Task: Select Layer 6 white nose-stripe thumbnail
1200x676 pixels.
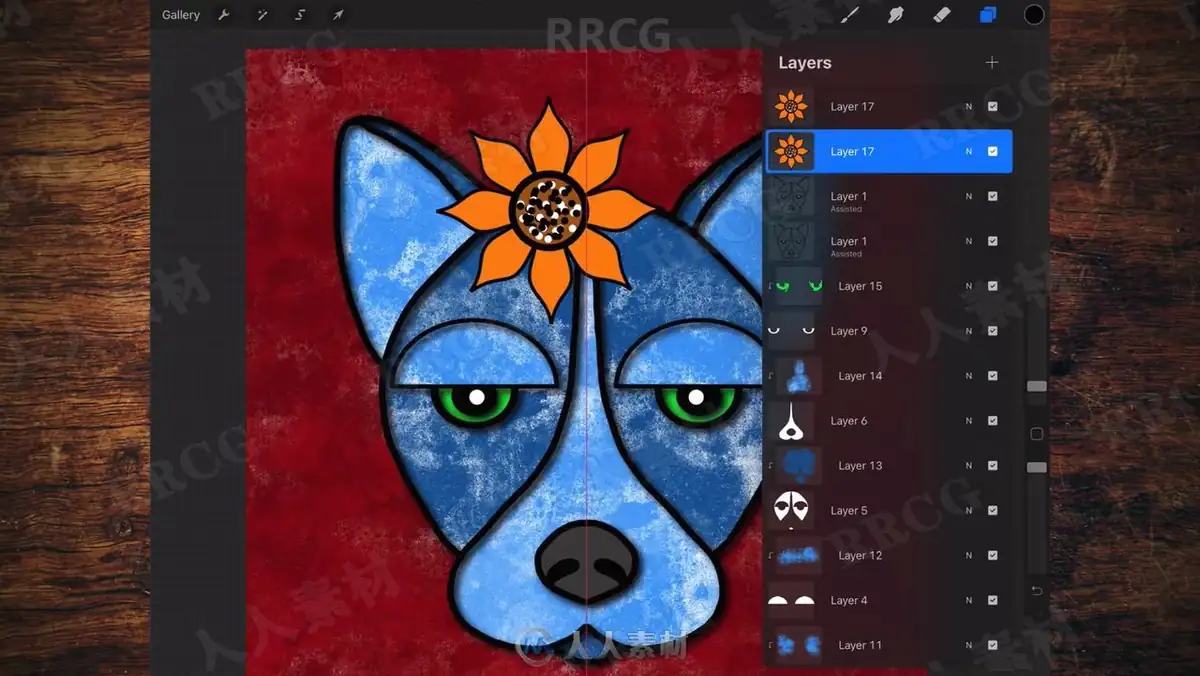Action: click(x=791, y=421)
